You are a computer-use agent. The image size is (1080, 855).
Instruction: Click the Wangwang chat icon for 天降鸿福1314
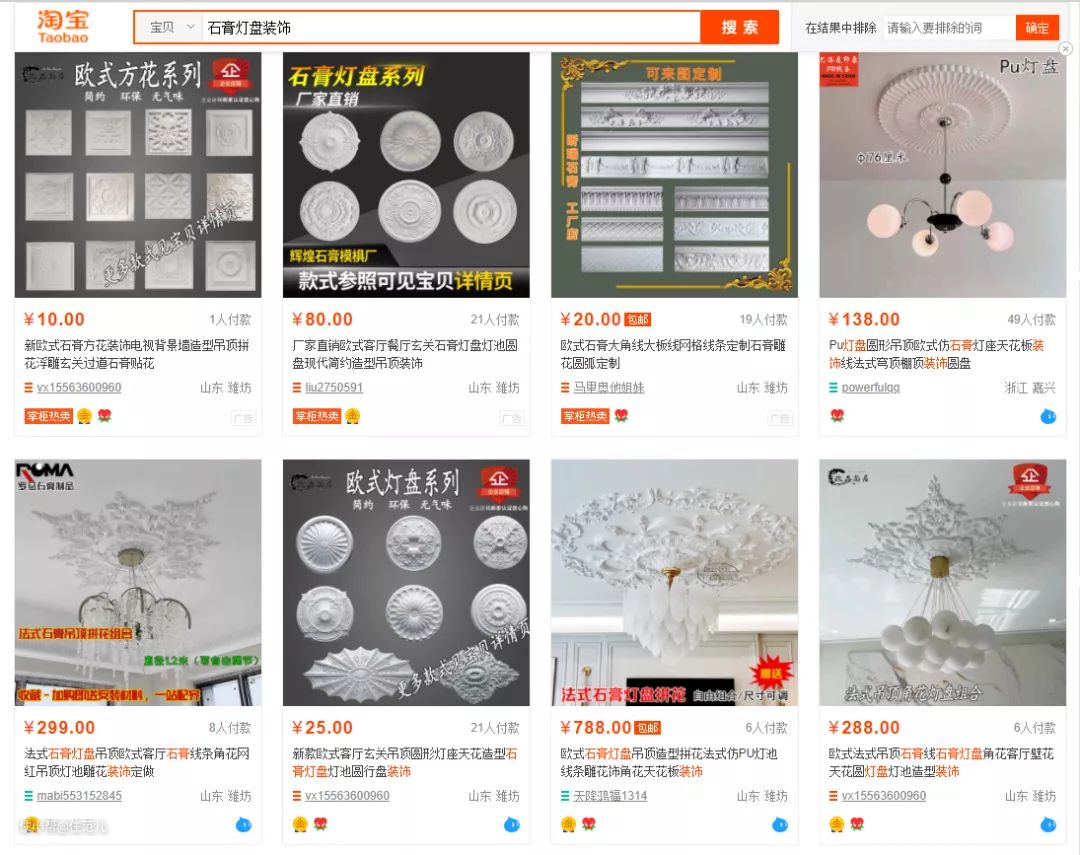click(779, 824)
